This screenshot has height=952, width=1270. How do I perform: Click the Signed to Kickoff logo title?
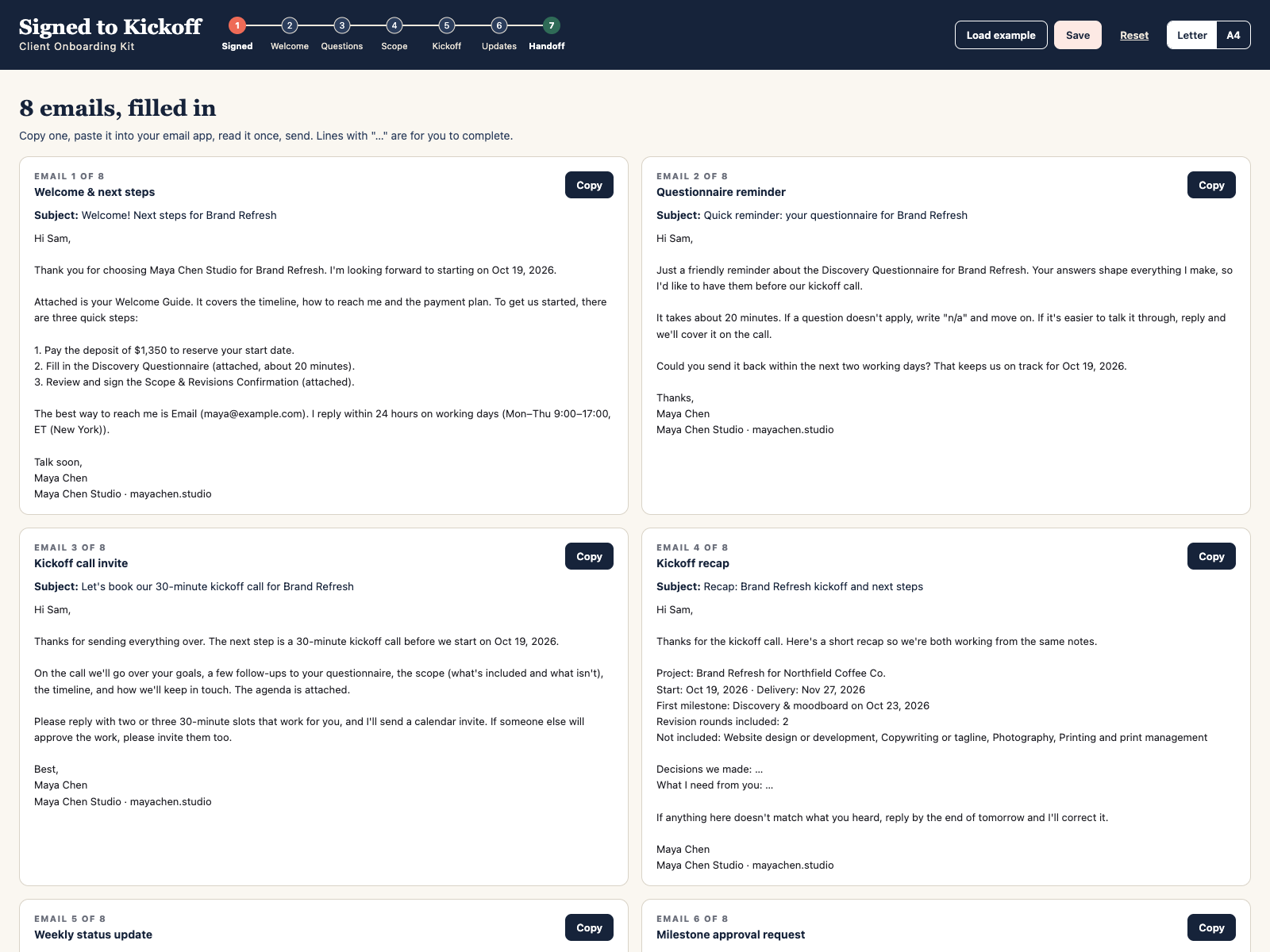pos(110,27)
